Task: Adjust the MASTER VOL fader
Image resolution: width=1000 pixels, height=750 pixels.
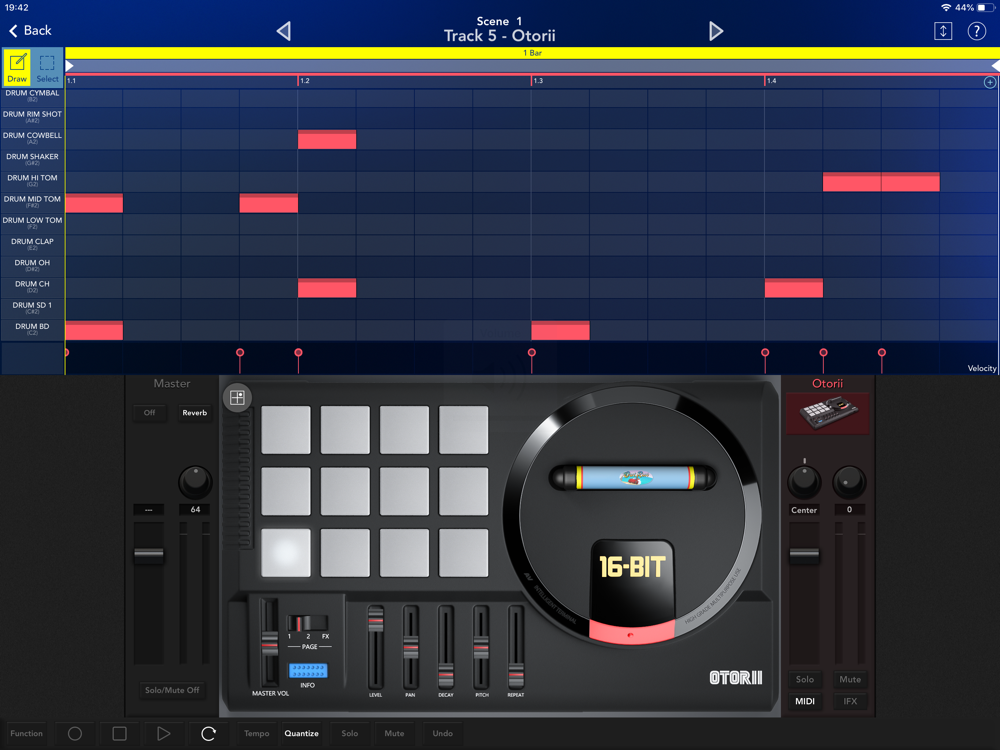Action: (270, 642)
